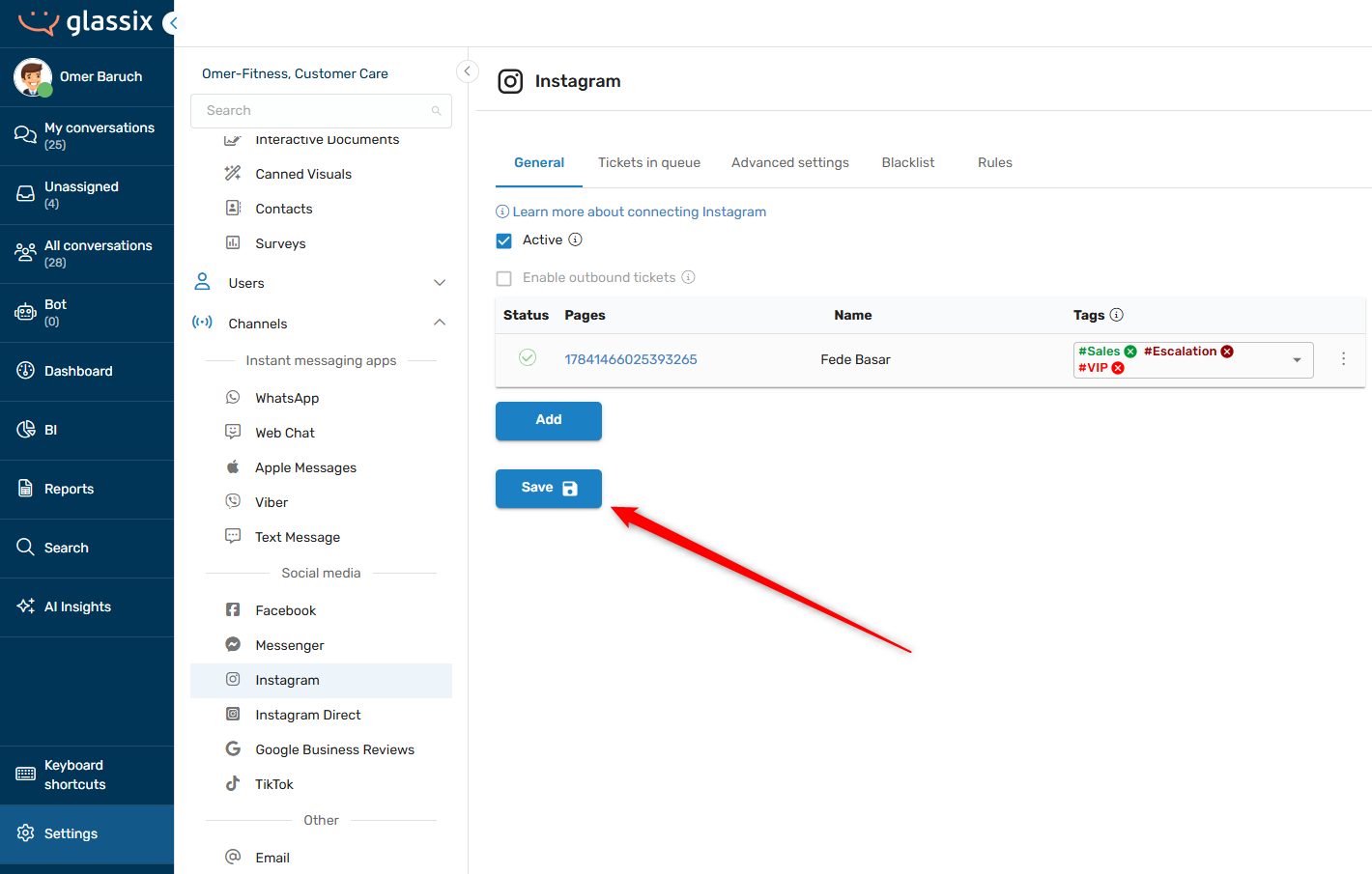
Task: Click the Web Chat channel icon
Action: 233,432
